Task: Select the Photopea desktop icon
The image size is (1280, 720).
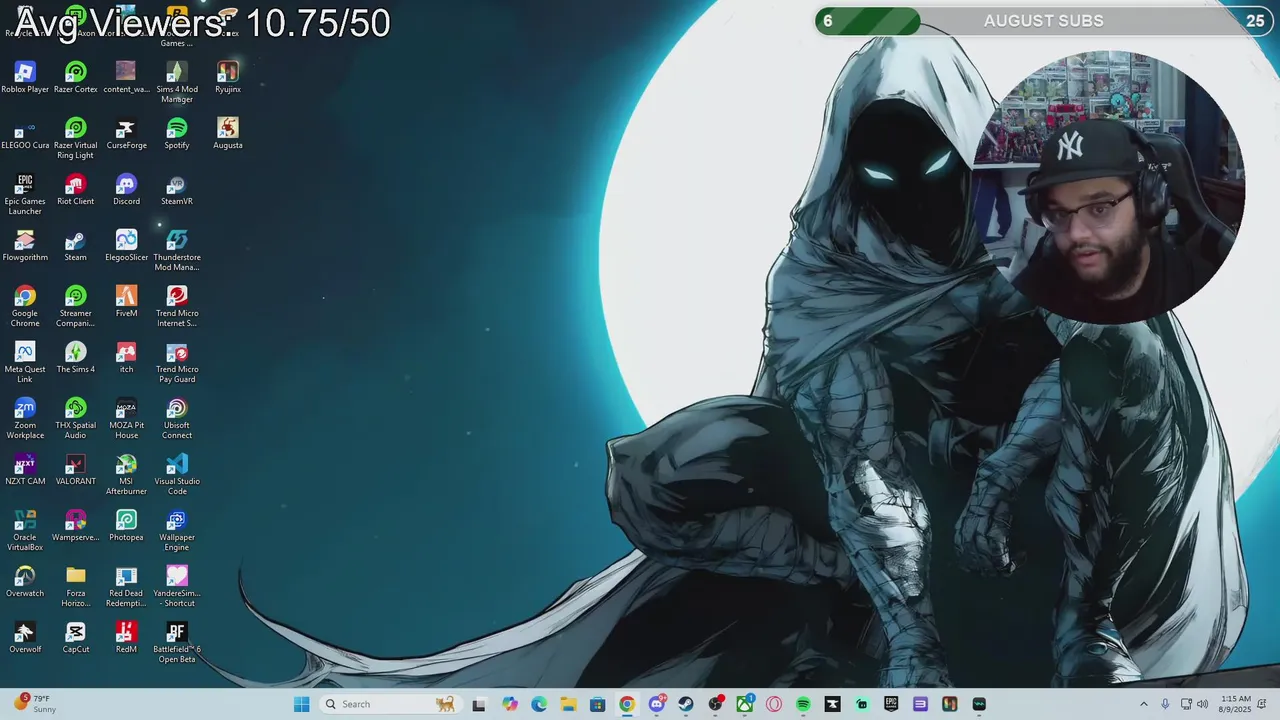Action: click(126, 526)
